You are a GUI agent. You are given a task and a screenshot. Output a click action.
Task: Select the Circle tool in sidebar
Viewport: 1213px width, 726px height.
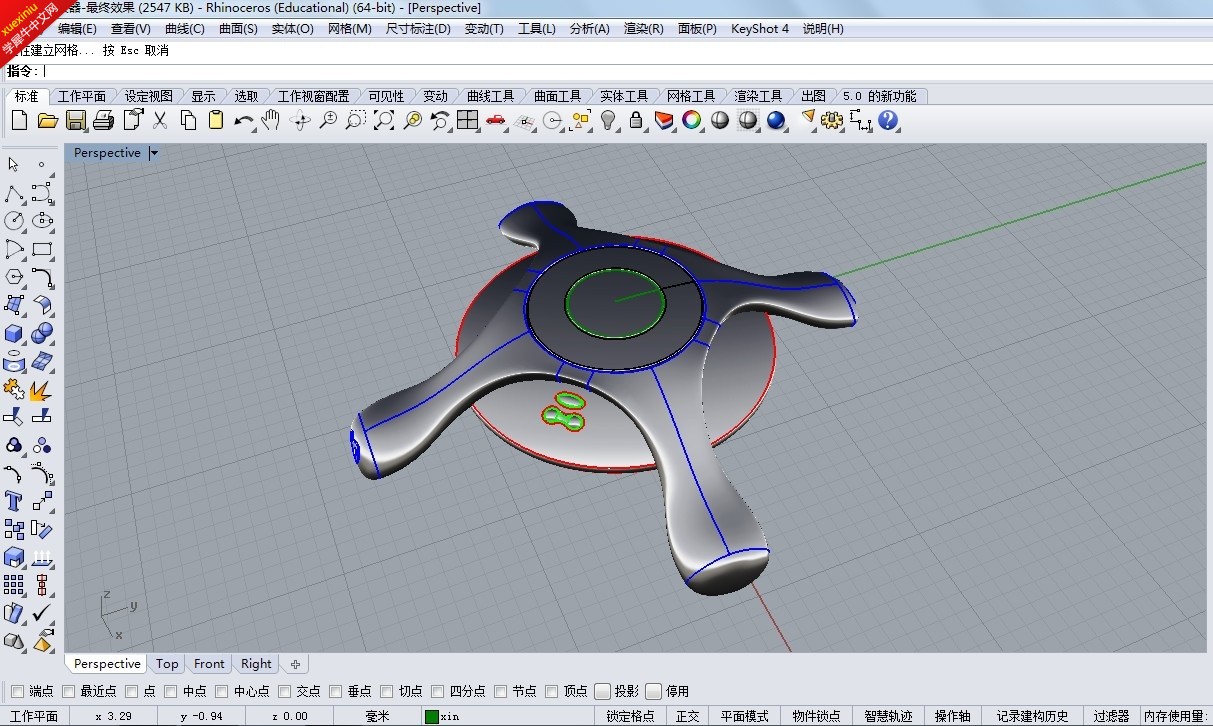tap(14, 221)
